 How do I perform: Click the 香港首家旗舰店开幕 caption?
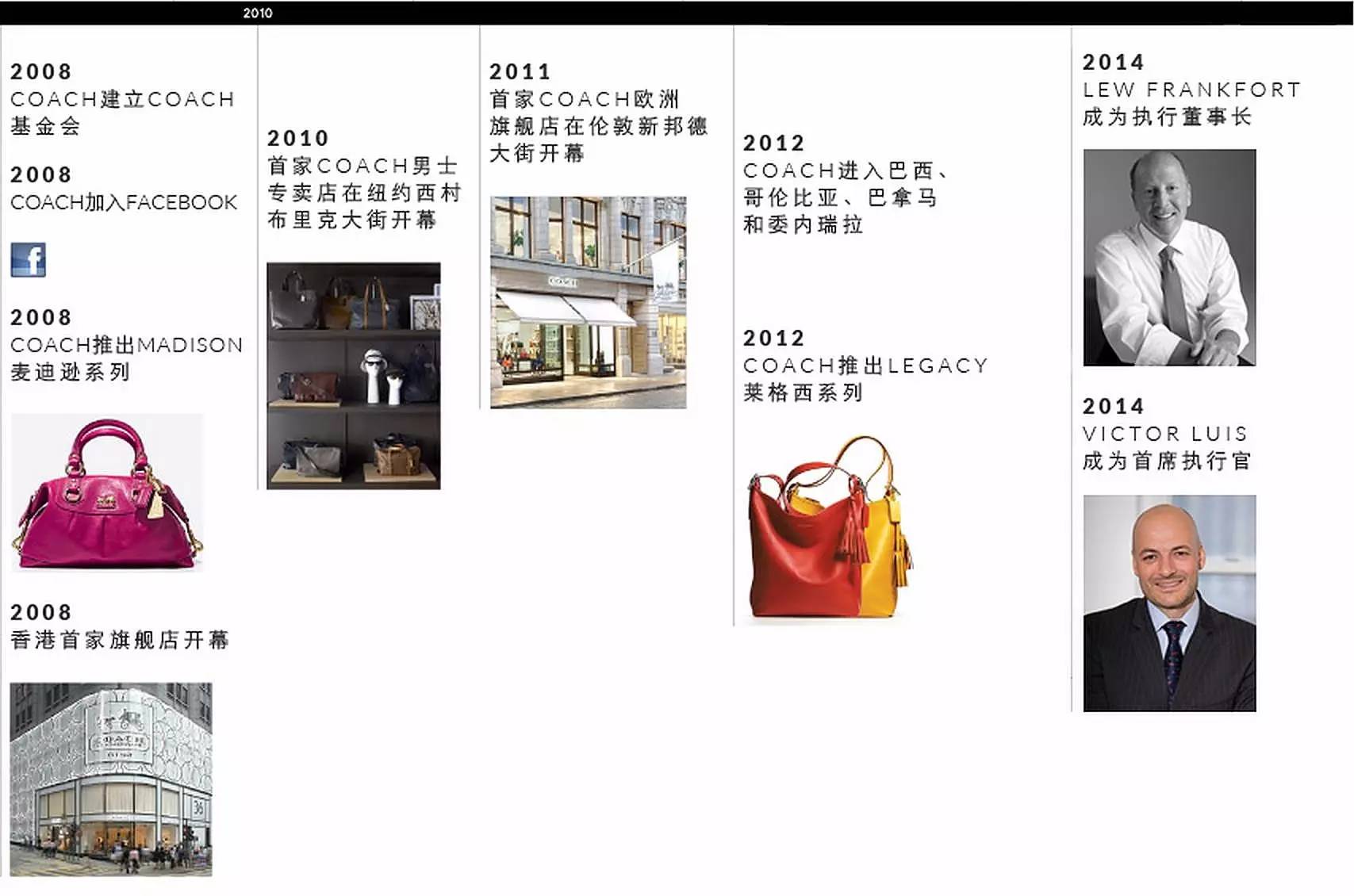point(120,640)
